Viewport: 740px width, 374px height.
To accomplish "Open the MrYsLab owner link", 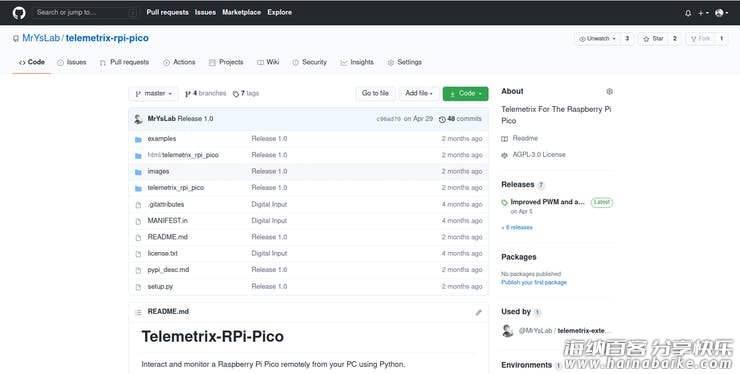I will click(41, 38).
